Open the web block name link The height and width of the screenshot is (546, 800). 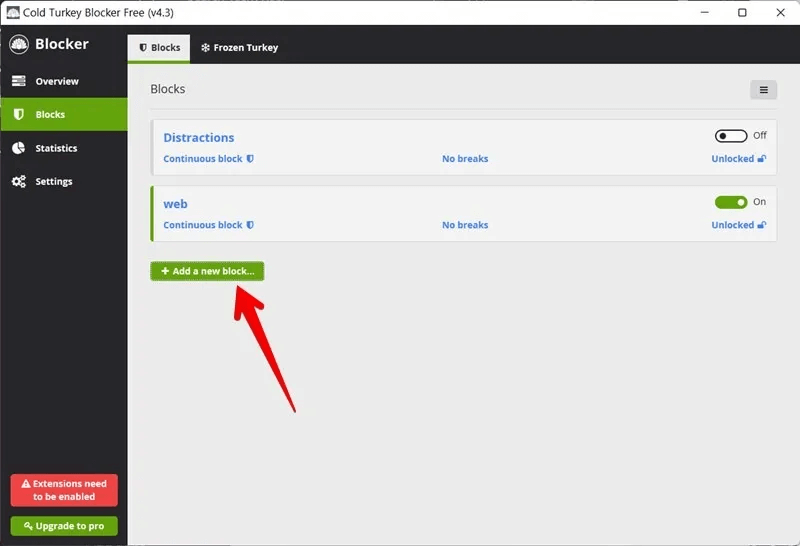click(x=176, y=204)
